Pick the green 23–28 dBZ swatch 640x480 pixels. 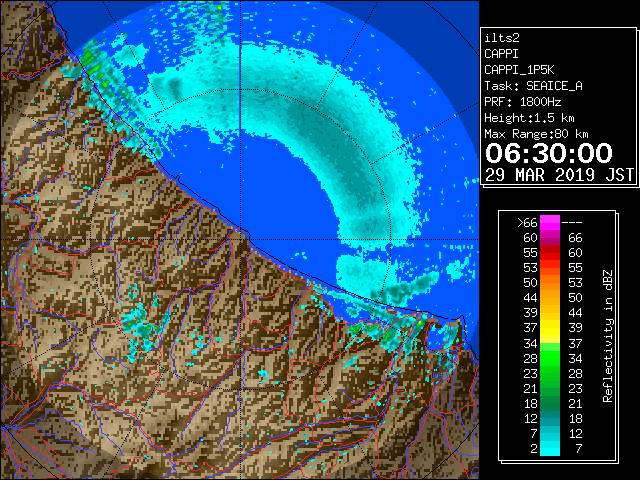click(550, 373)
